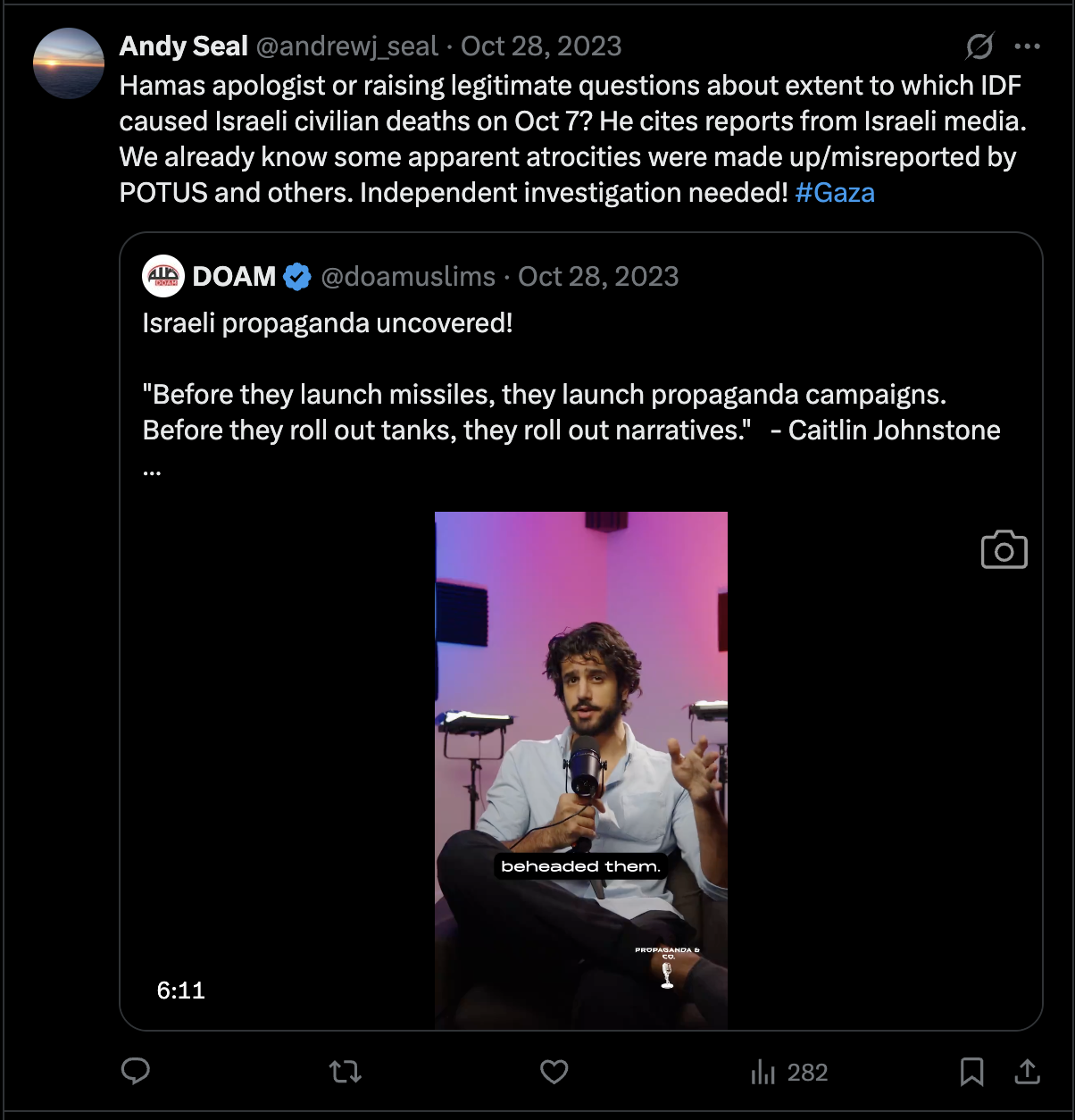Click the camera icon on the video

click(1004, 550)
